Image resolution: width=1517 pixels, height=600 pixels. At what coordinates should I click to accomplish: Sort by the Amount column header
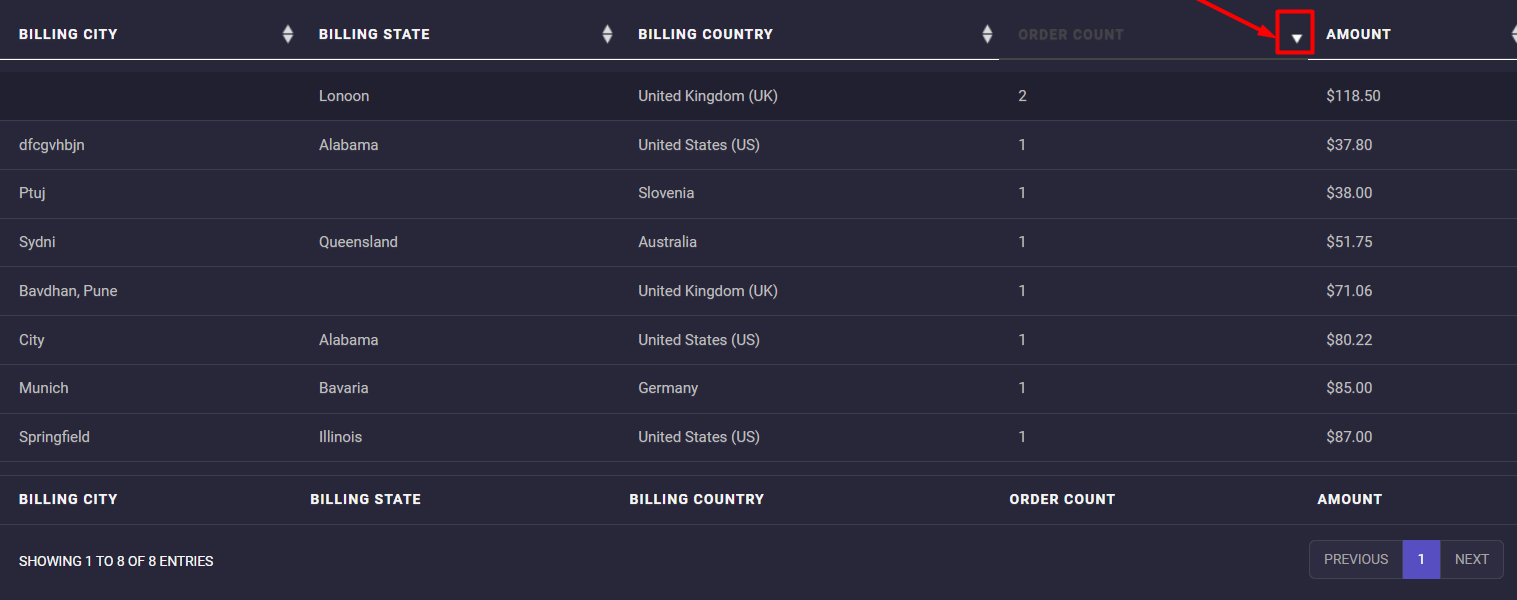[x=1358, y=34]
